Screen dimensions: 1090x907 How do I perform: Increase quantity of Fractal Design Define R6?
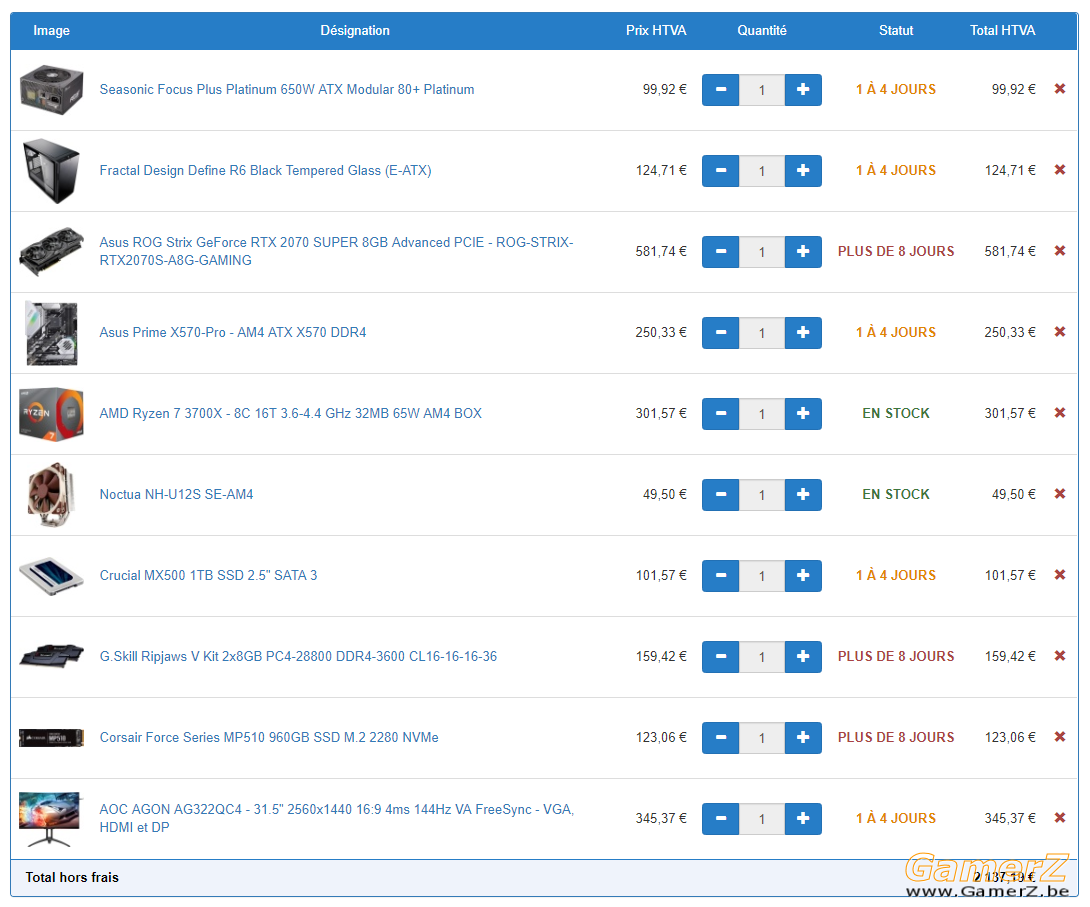(x=803, y=171)
